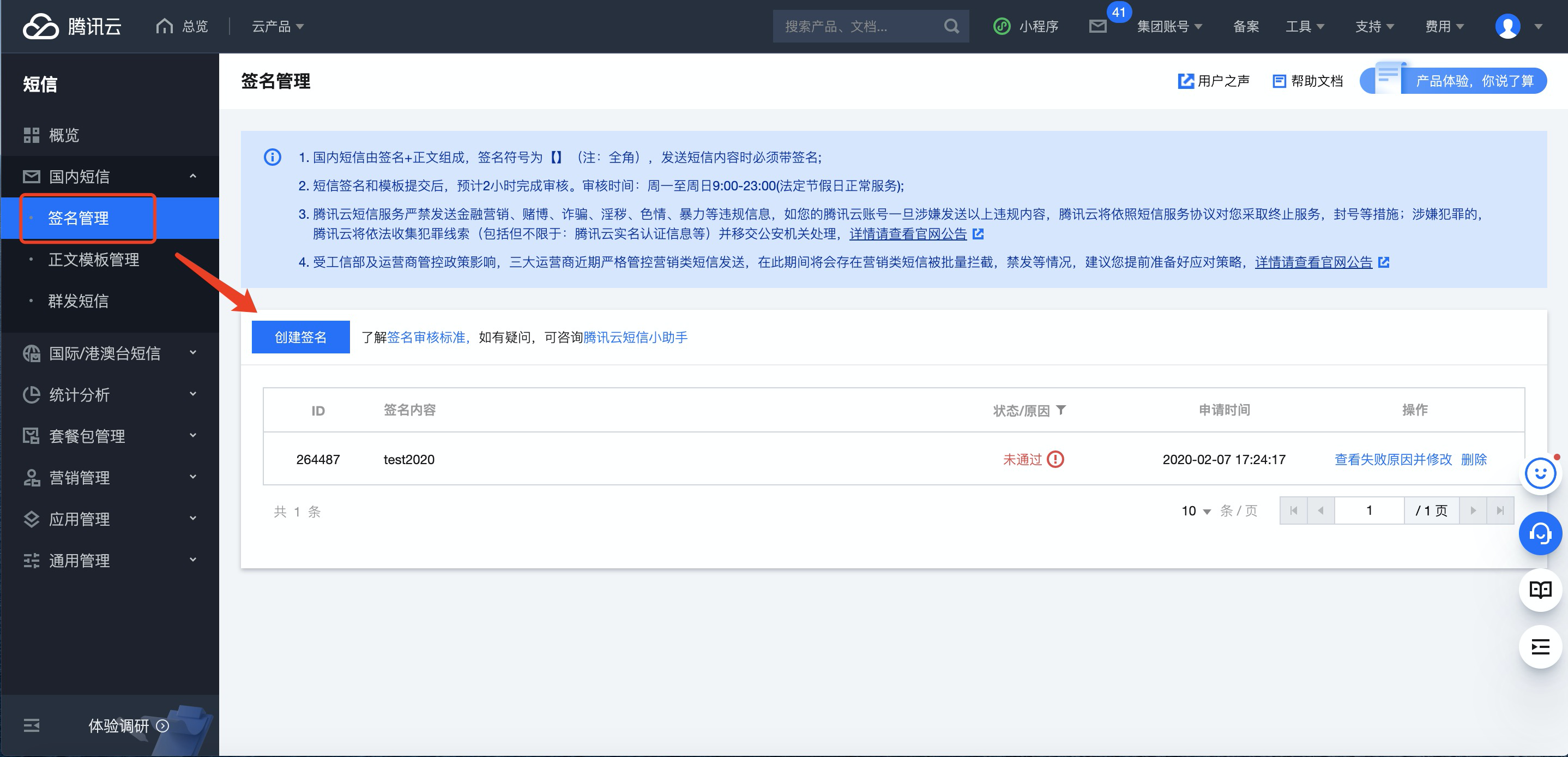Click the 帮助文档 document icon

tap(1279, 81)
